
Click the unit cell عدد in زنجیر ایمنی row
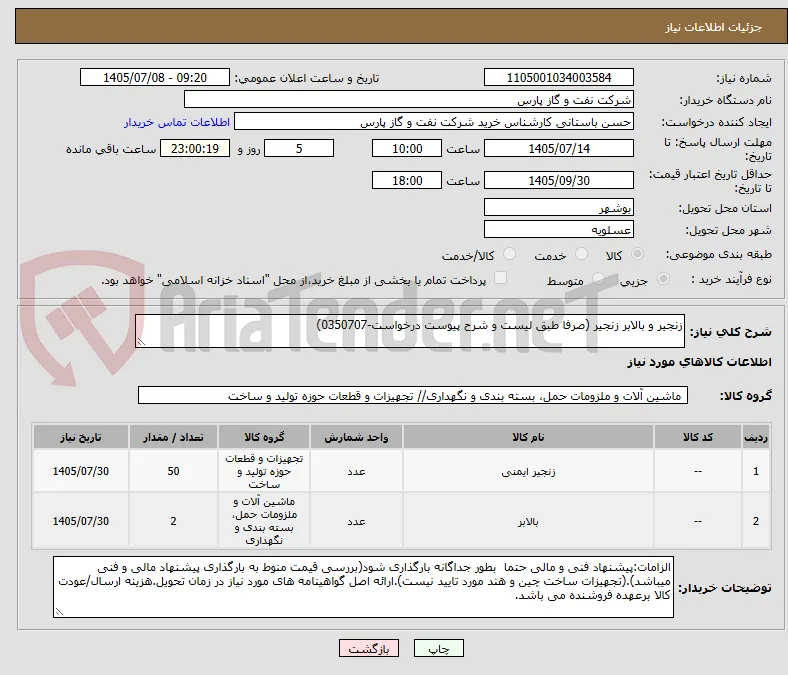pos(356,471)
